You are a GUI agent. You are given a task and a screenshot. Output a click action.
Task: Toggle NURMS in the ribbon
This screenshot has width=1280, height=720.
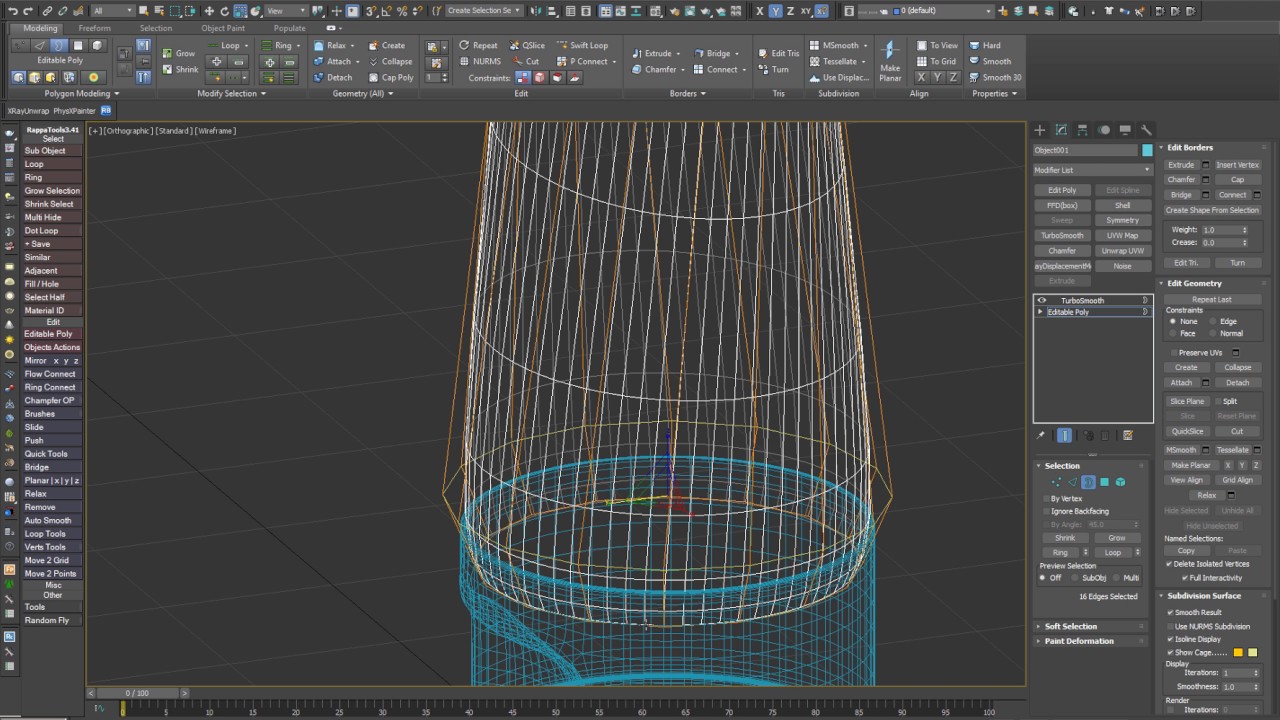point(480,61)
